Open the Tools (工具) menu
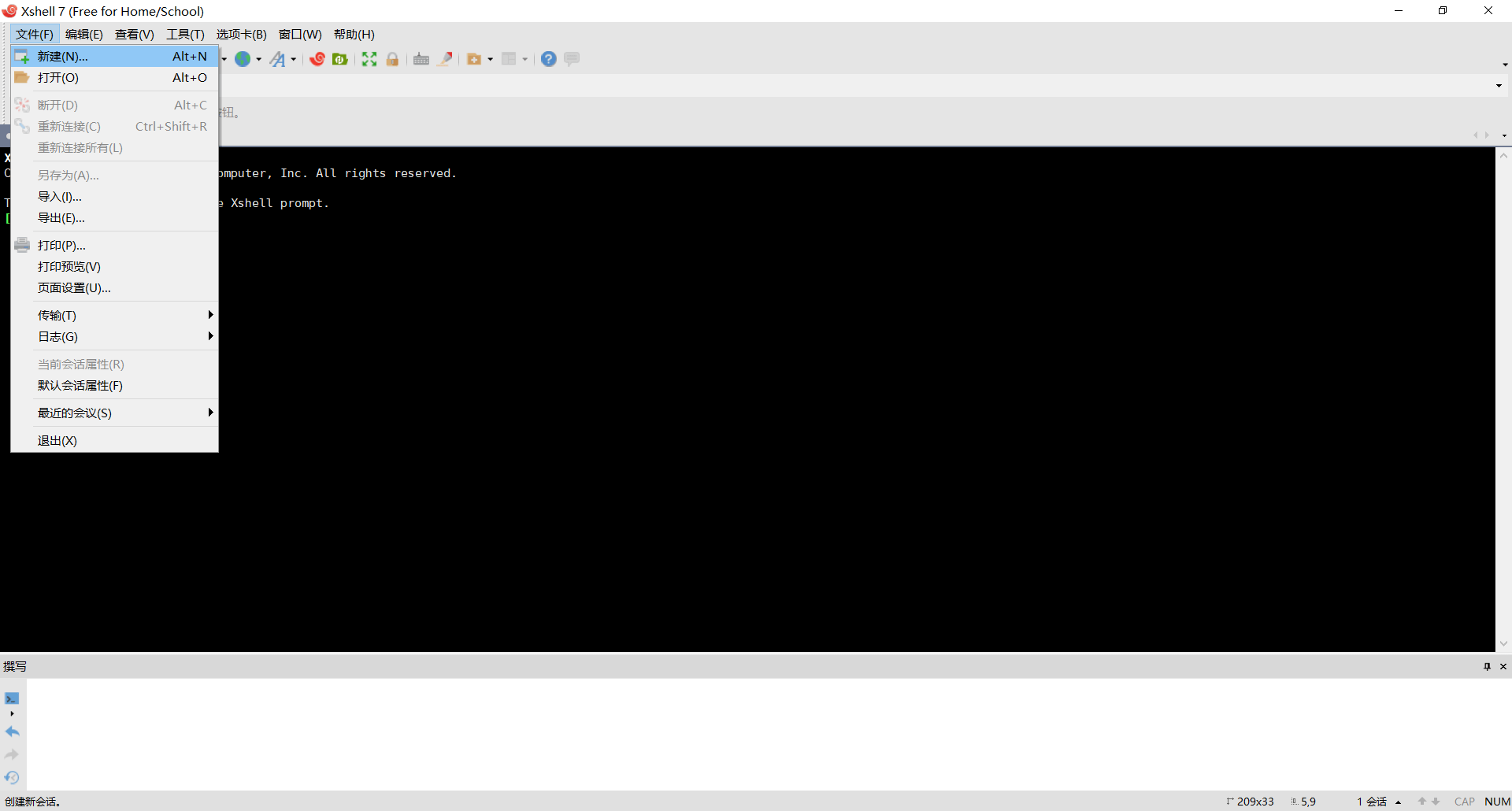Image resolution: width=1512 pixels, height=811 pixels. coord(185,34)
